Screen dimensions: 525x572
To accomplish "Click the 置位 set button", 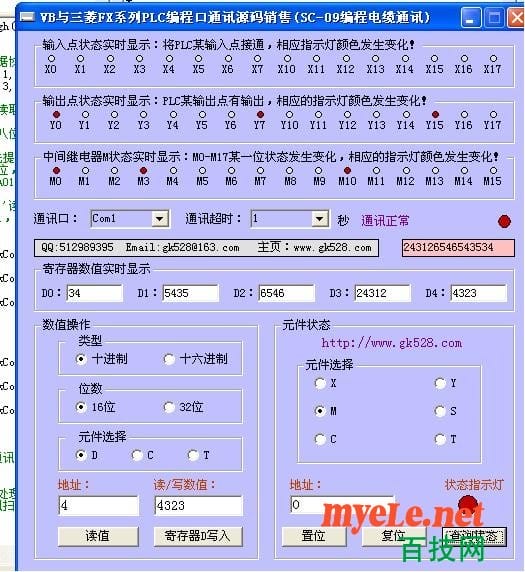I will coord(314,536).
